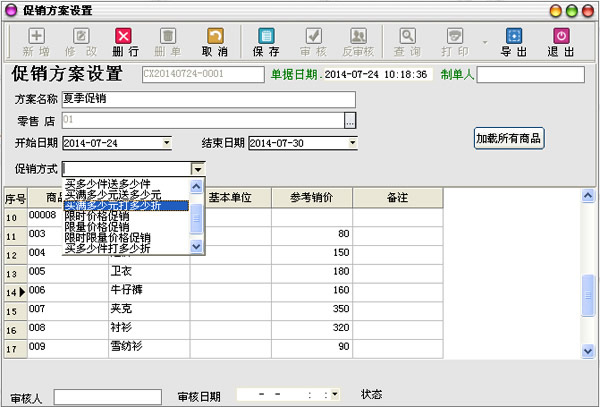This screenshot has width=600, height=407.
Task: Expand the 开始日期 date dropdown
Action: (x=165, y=143)
